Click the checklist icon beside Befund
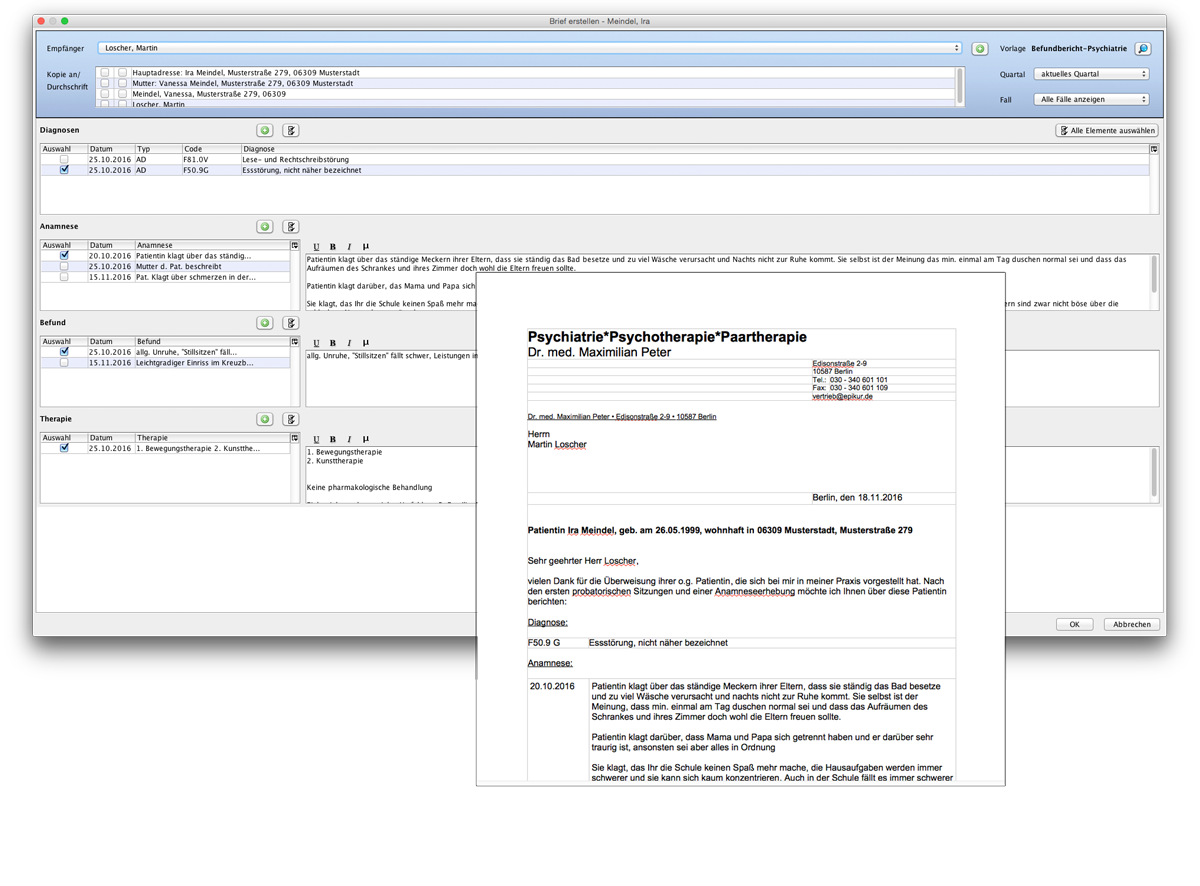 tap(291, 323)
